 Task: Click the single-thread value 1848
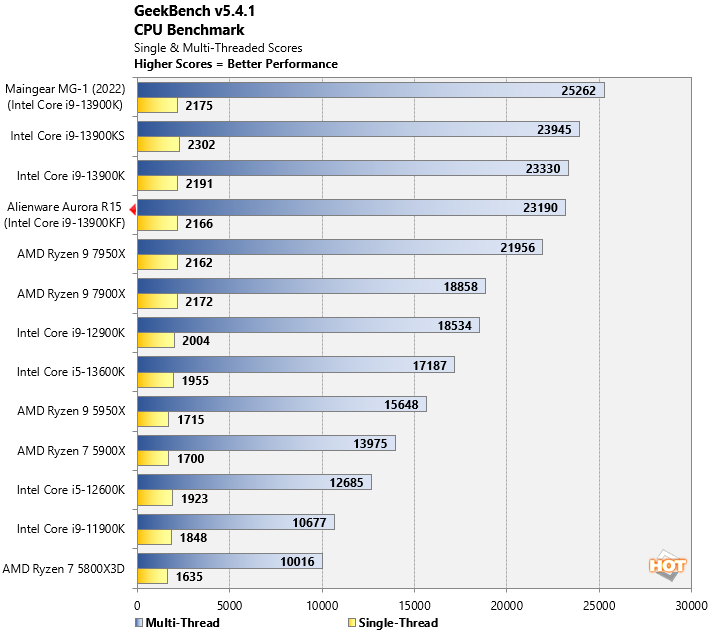pyautogui.click(x=193, y=538)
